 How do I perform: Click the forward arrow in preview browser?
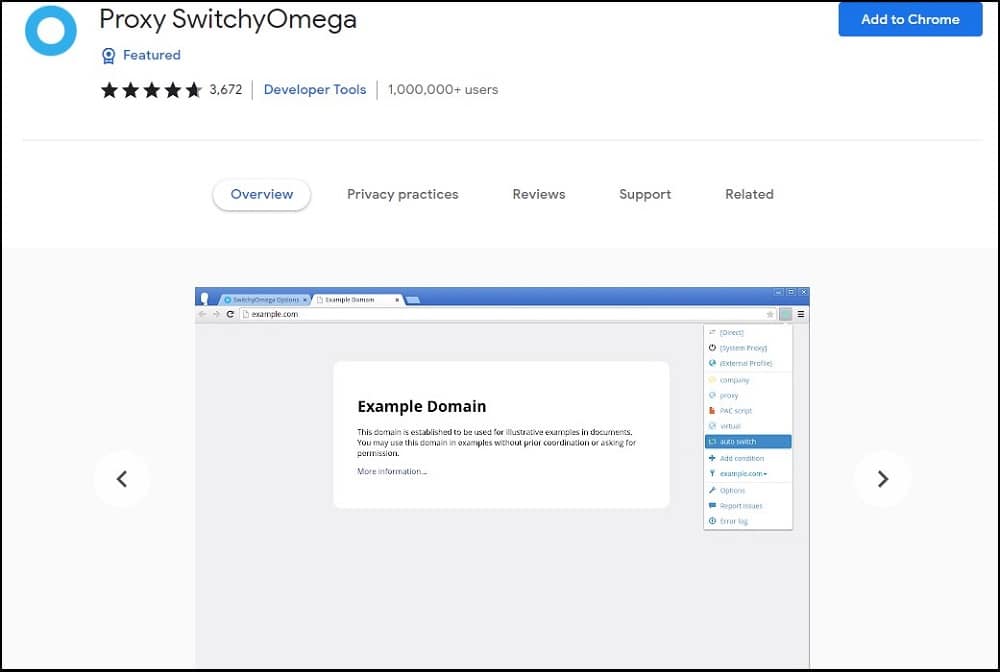coord(216,314)
